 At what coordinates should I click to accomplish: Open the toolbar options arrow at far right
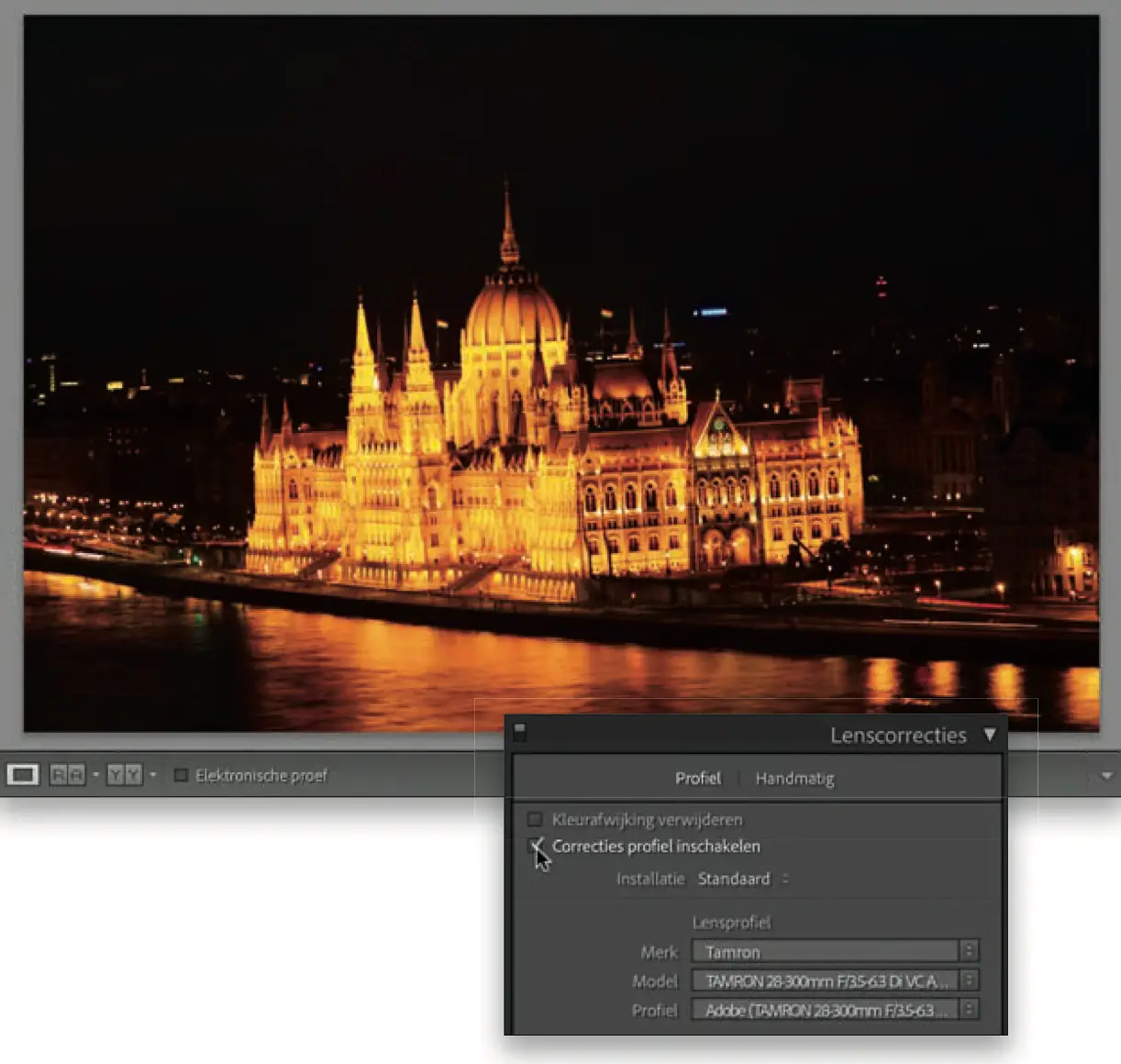pos(1105,776)
